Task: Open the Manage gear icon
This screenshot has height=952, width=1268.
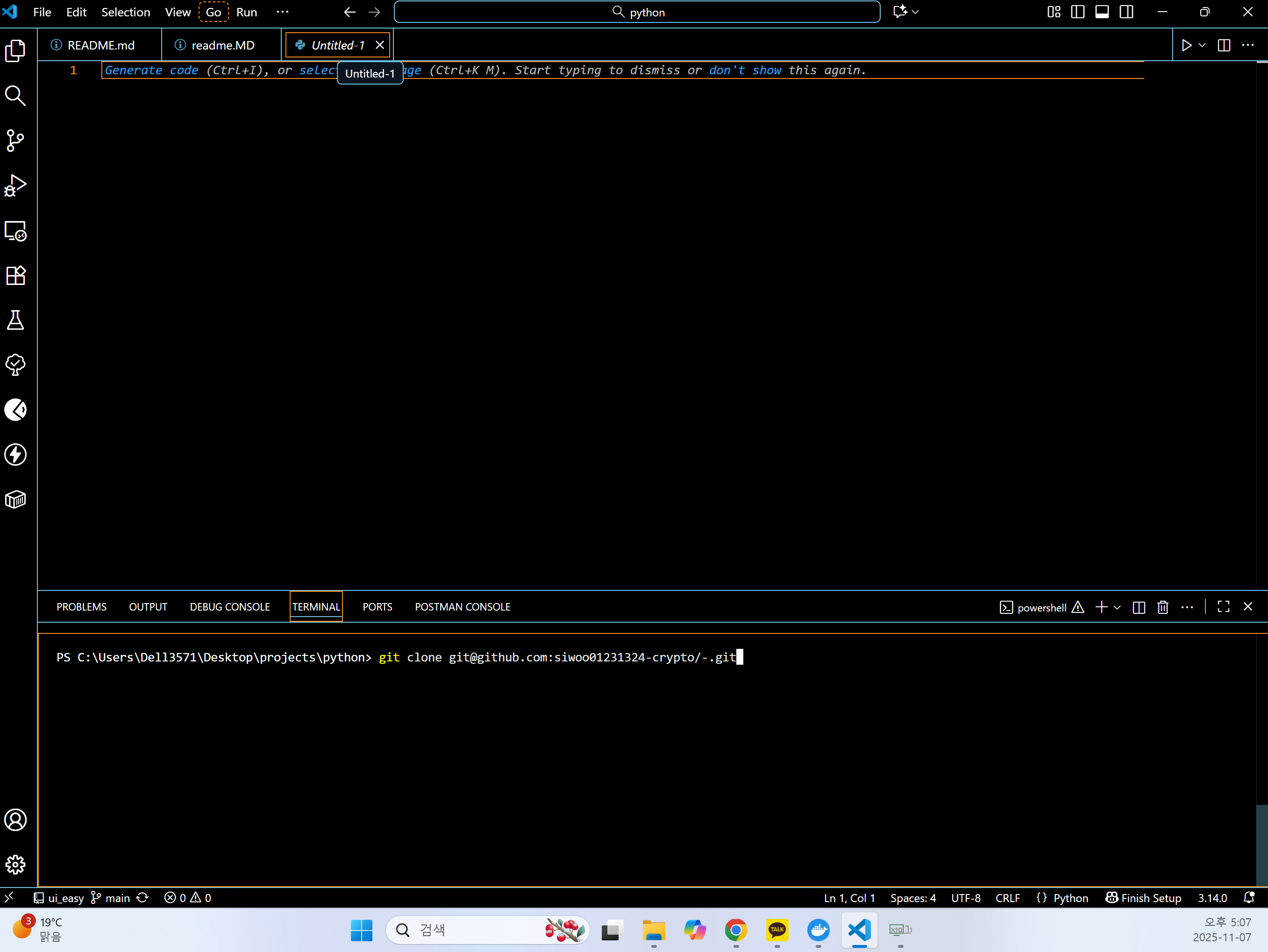Action: coord(15,864)
